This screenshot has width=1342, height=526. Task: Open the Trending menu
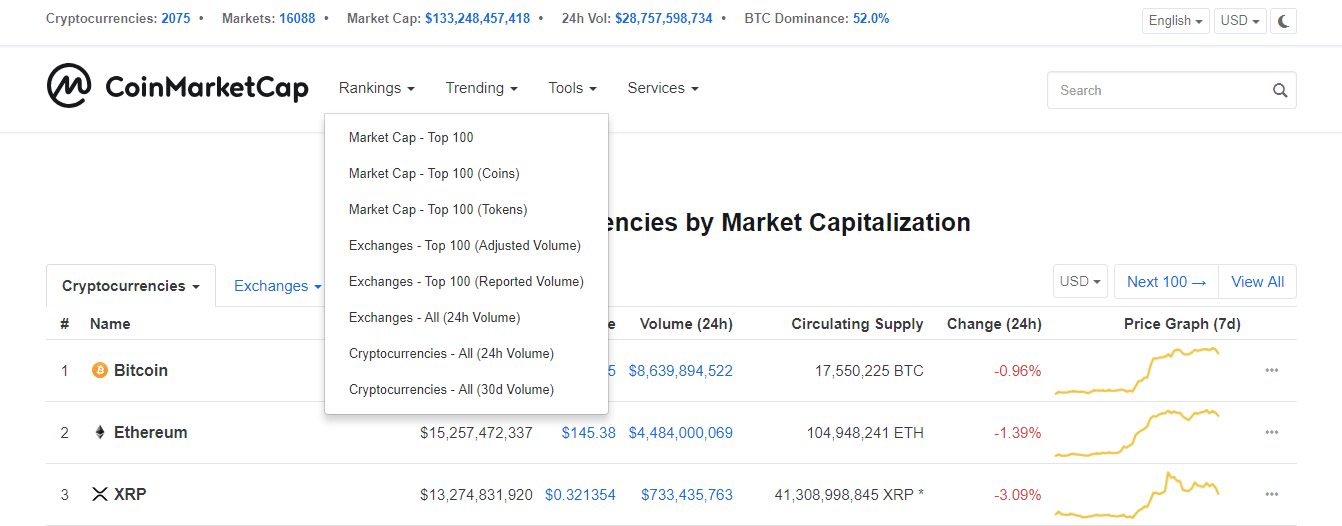[481, 88]
